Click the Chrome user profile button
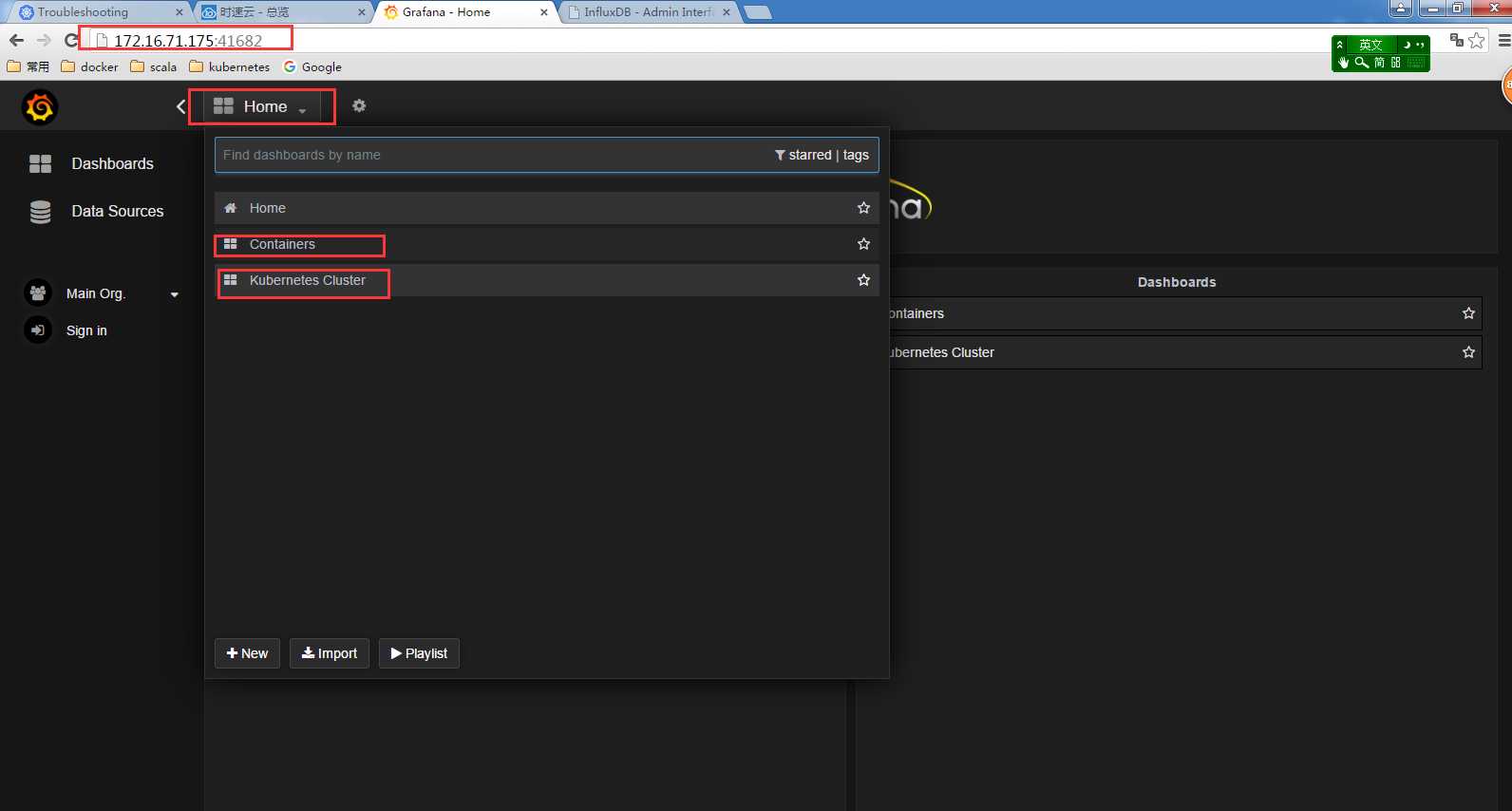The image size is (1512, 811). [1400, 9]
